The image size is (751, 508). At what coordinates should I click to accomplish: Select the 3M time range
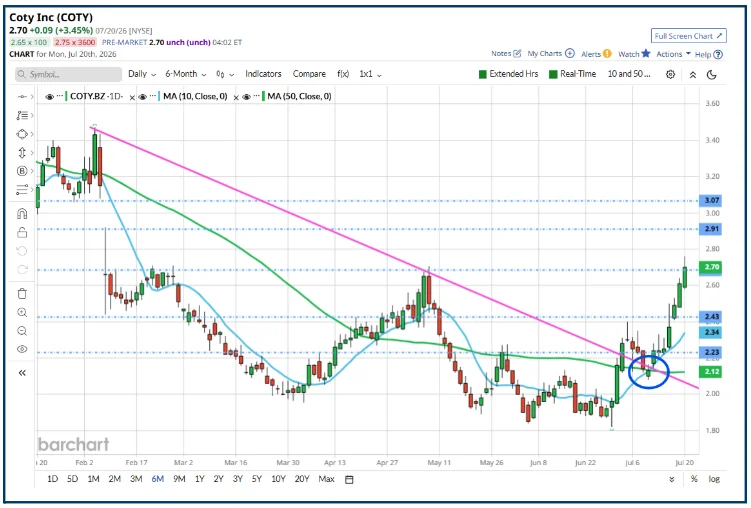click(x=136, y=479)
